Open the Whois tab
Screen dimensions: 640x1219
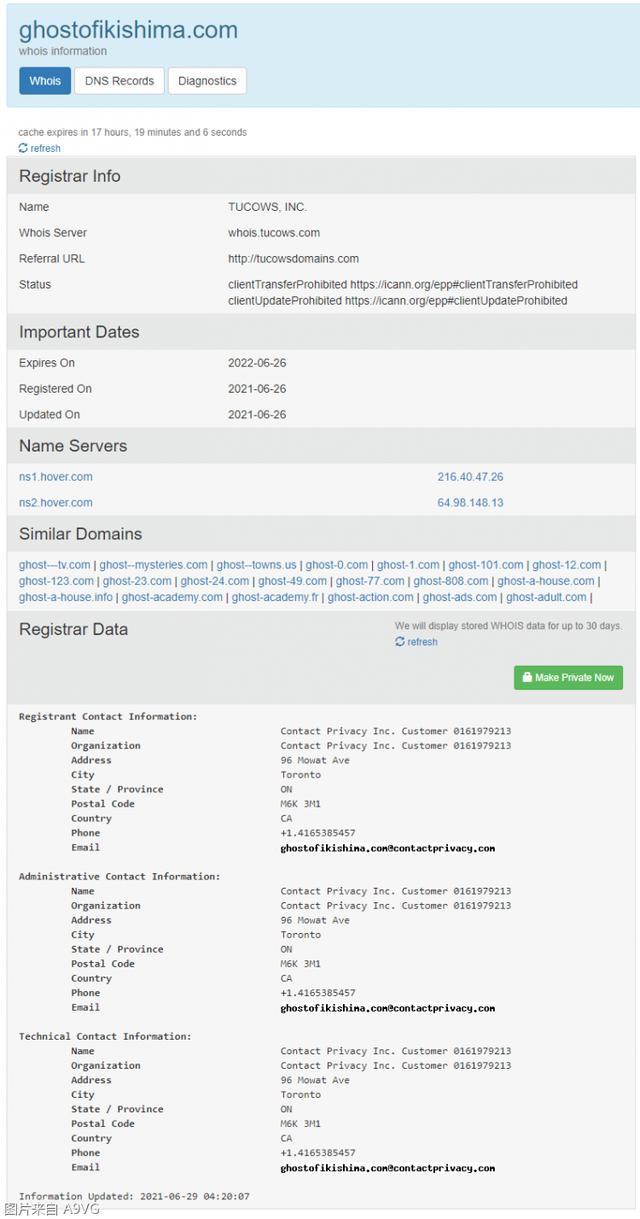coord(45,81)
